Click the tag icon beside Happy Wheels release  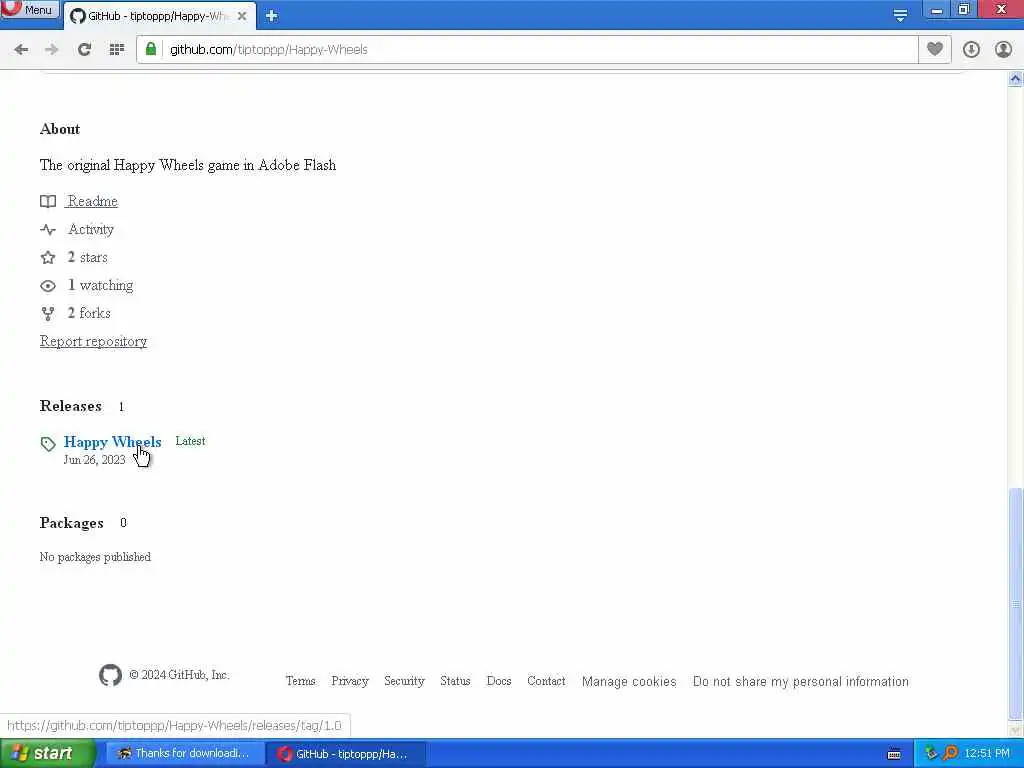point(48,444)
